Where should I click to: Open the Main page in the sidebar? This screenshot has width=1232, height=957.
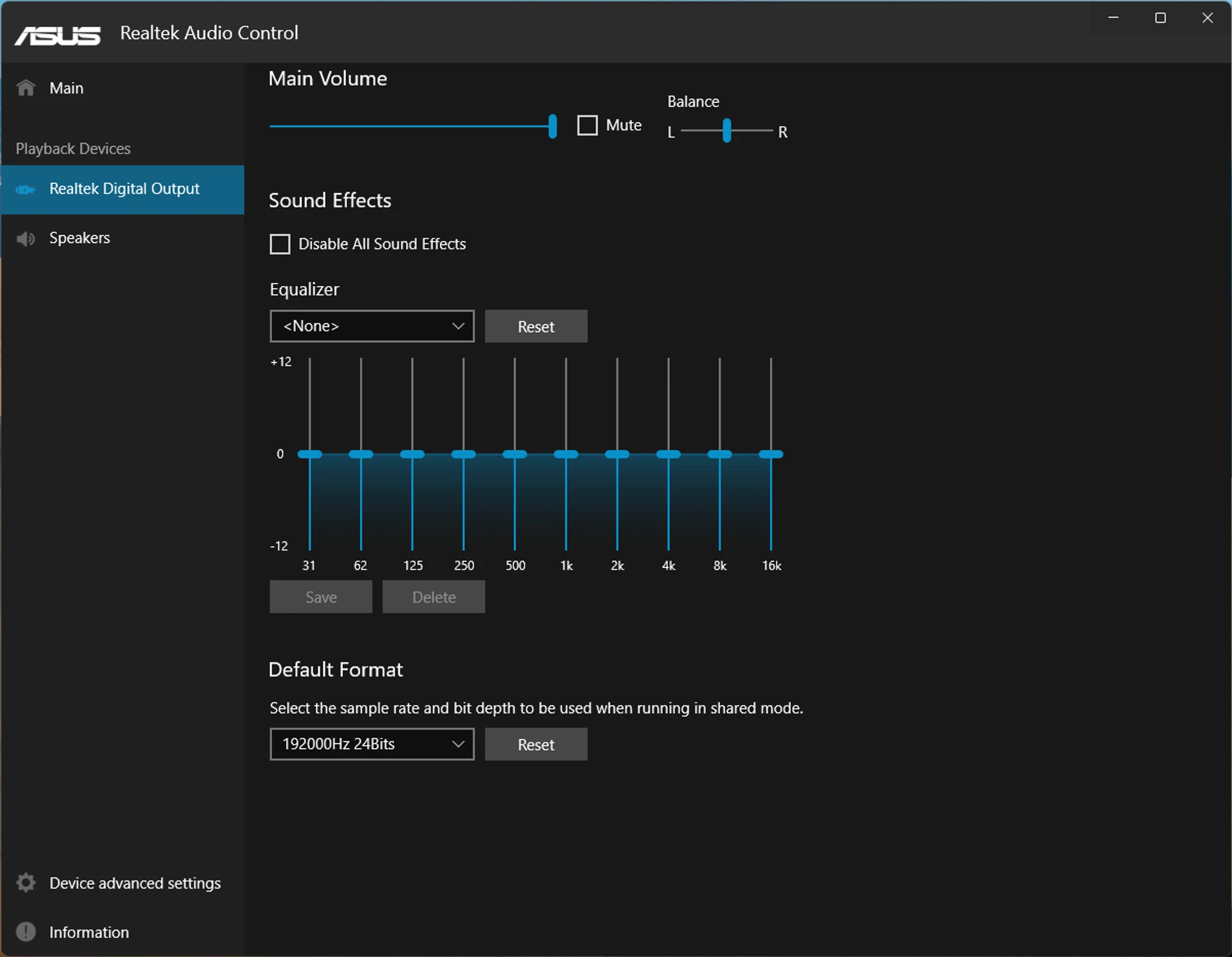pos(122,88)
